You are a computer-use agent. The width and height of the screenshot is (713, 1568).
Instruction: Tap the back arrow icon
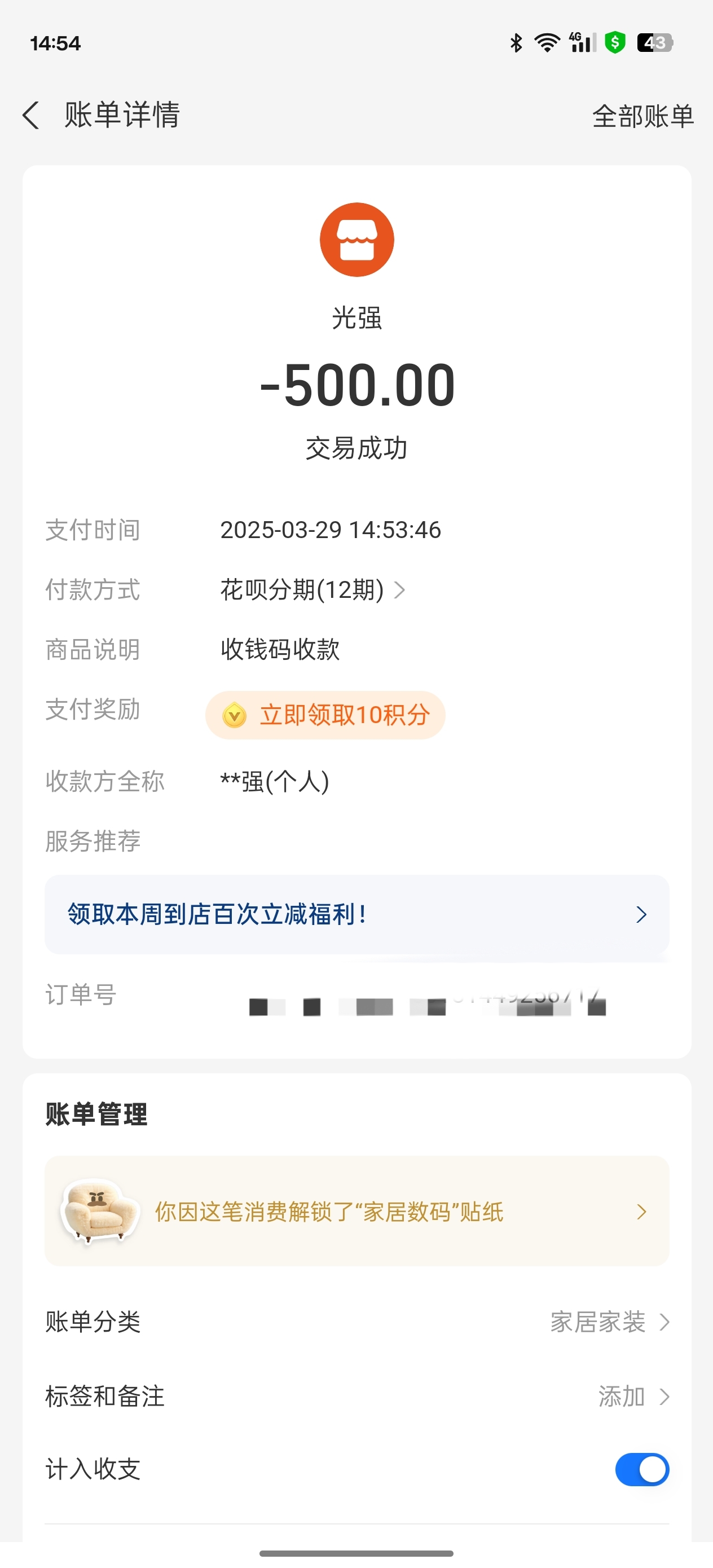click(x=31, y=115)
